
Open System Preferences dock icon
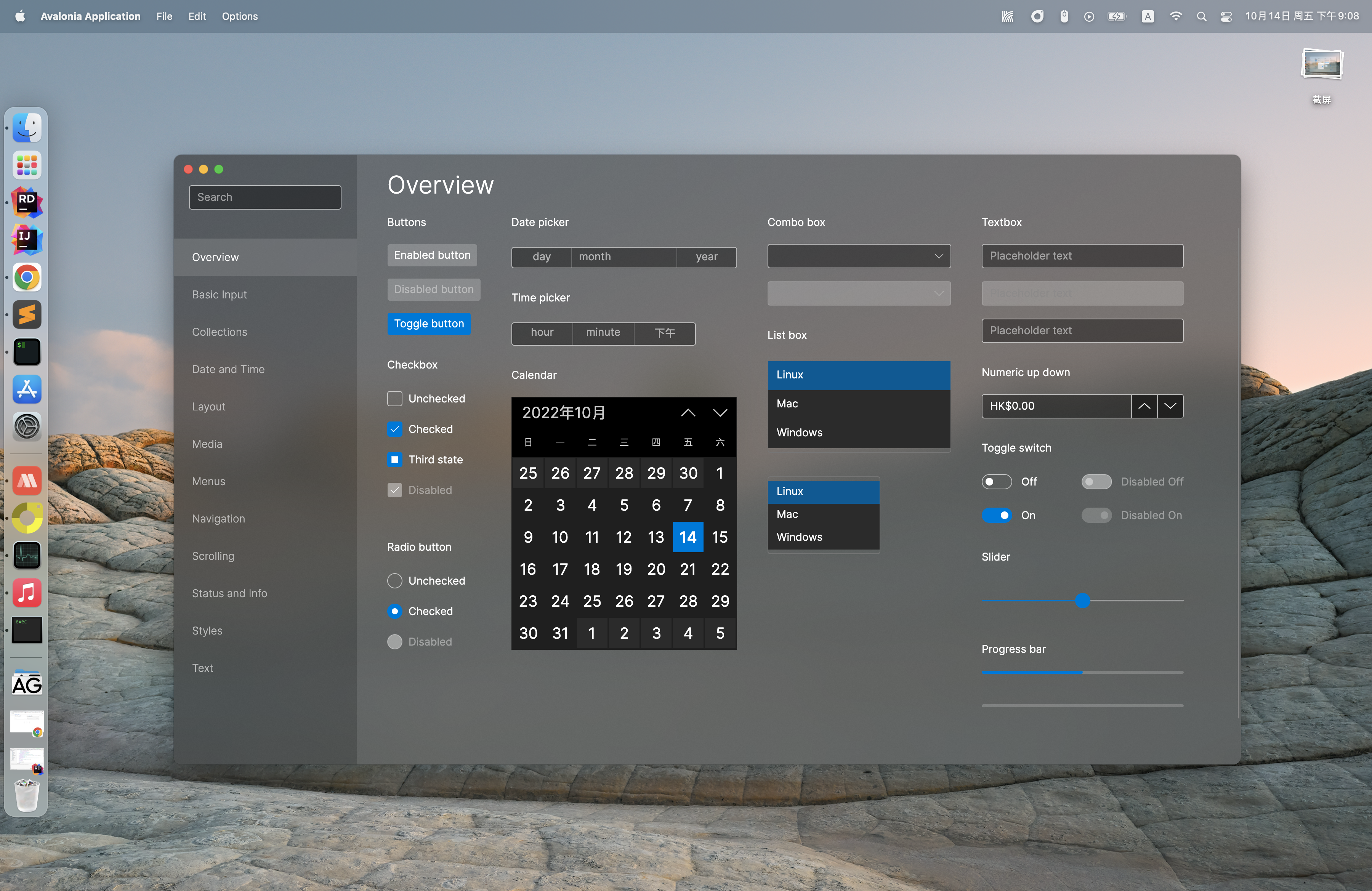point(27,427)
